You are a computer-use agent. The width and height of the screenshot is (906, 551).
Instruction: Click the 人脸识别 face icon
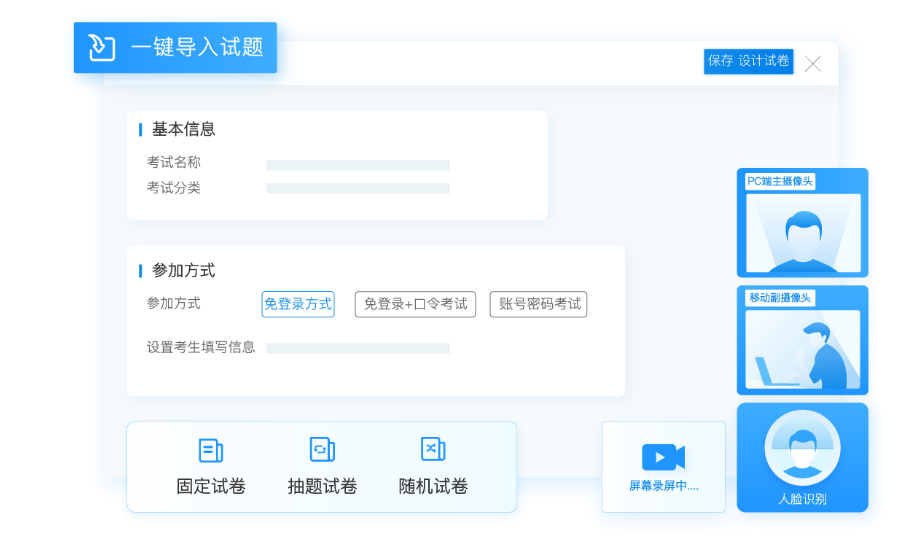click(x=802, y=446)
